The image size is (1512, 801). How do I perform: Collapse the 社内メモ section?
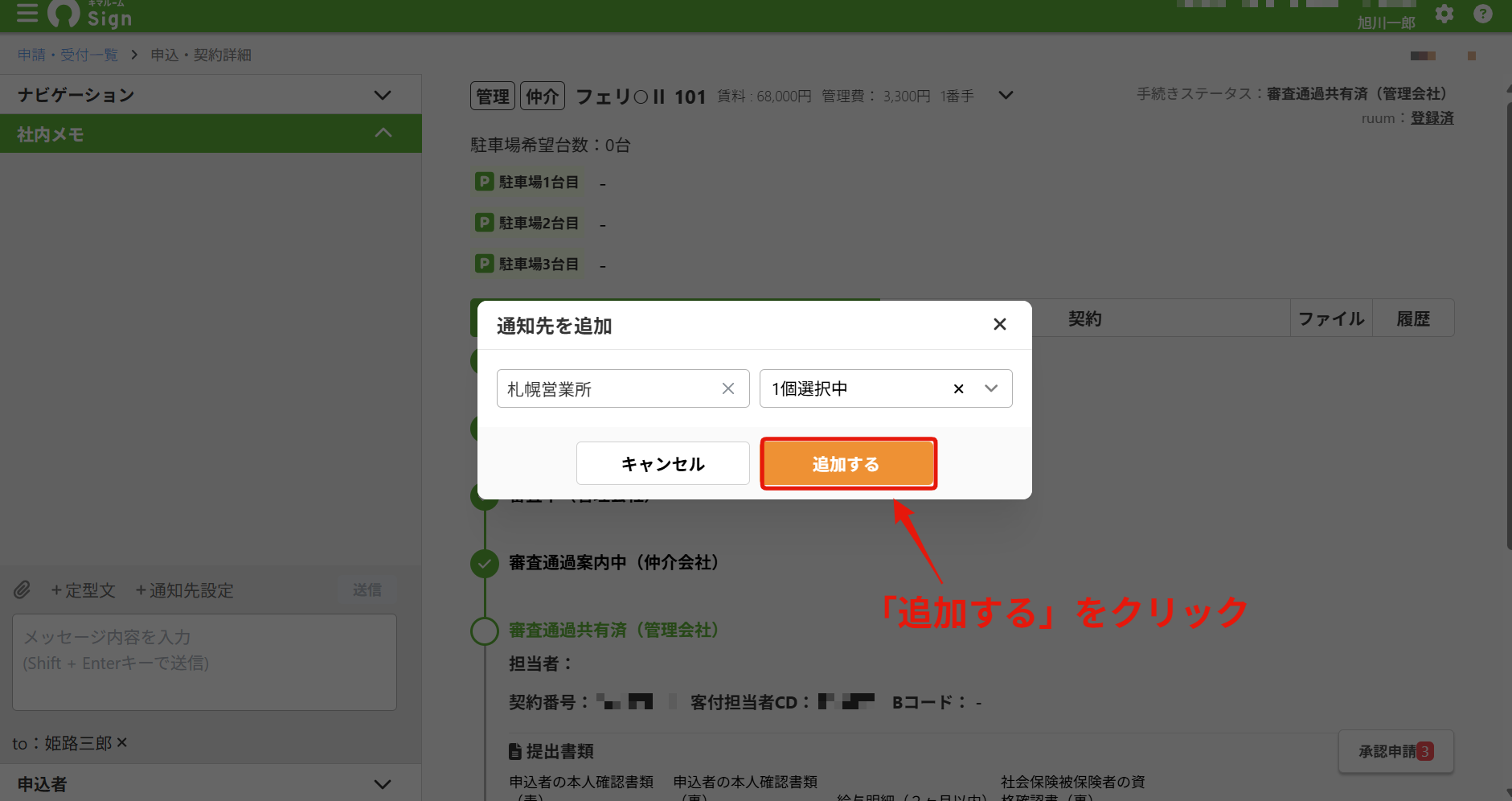211,133
